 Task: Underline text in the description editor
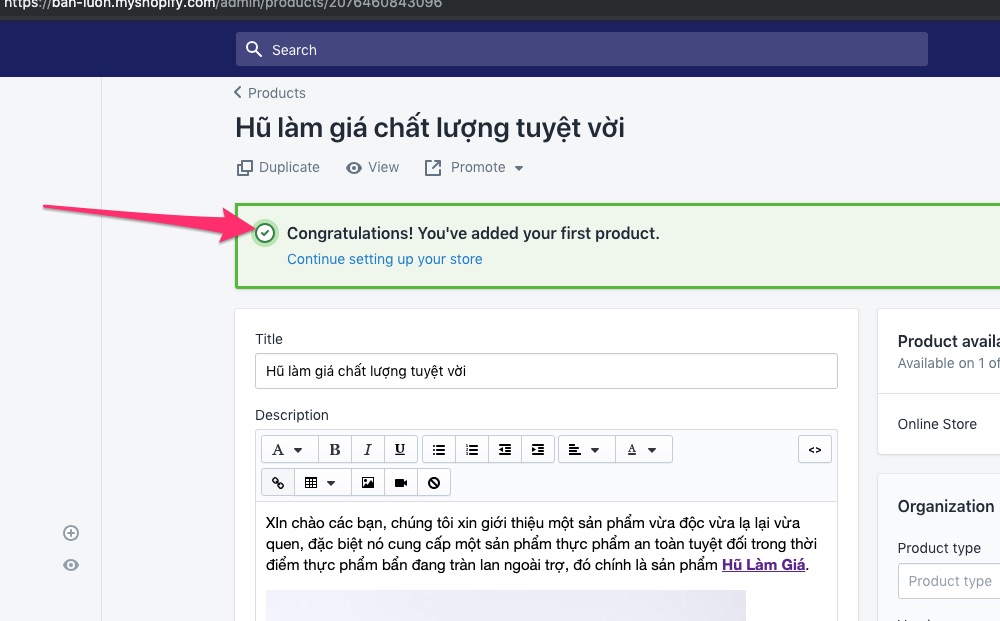click(399, 449)
